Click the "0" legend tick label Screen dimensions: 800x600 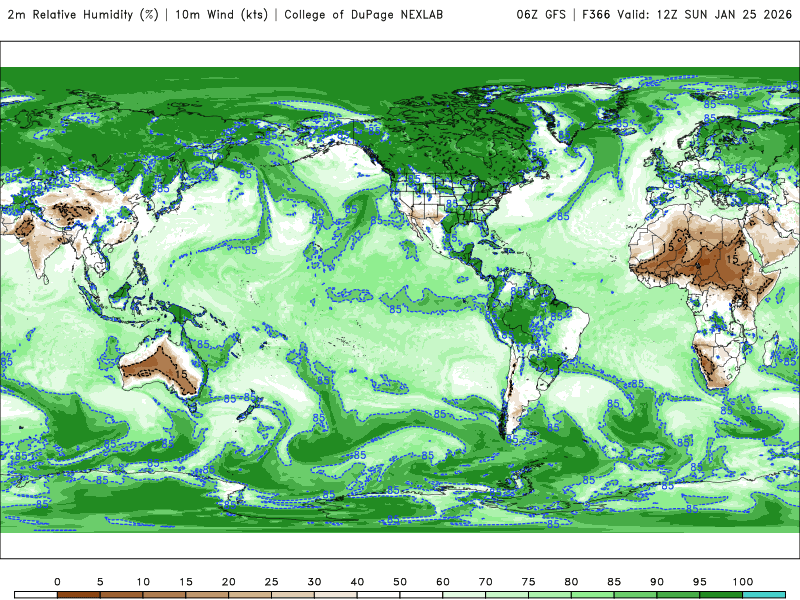tap(57, 582)
